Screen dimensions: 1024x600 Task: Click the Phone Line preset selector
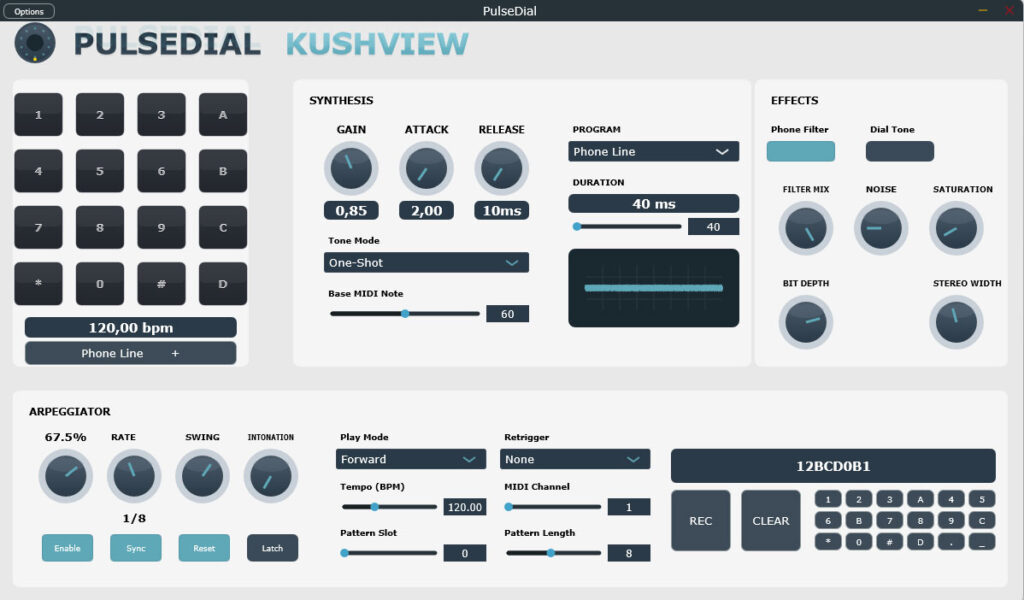point(130,352)
